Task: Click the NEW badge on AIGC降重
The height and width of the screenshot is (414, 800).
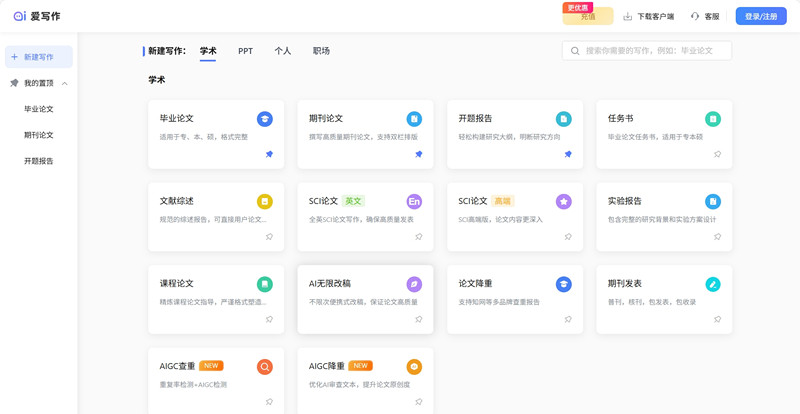Action: click(361, 366)
